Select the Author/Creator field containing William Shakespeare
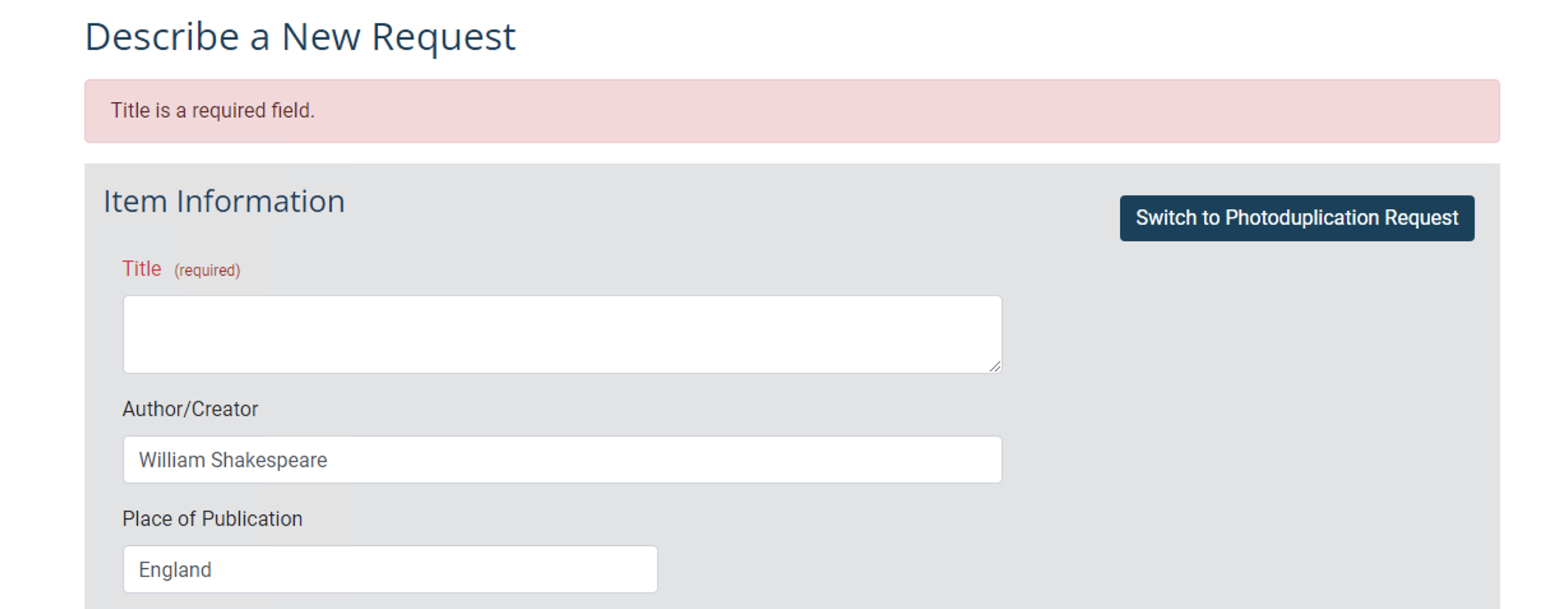The height and width of the screenshot is (609, 1568). 561,459
